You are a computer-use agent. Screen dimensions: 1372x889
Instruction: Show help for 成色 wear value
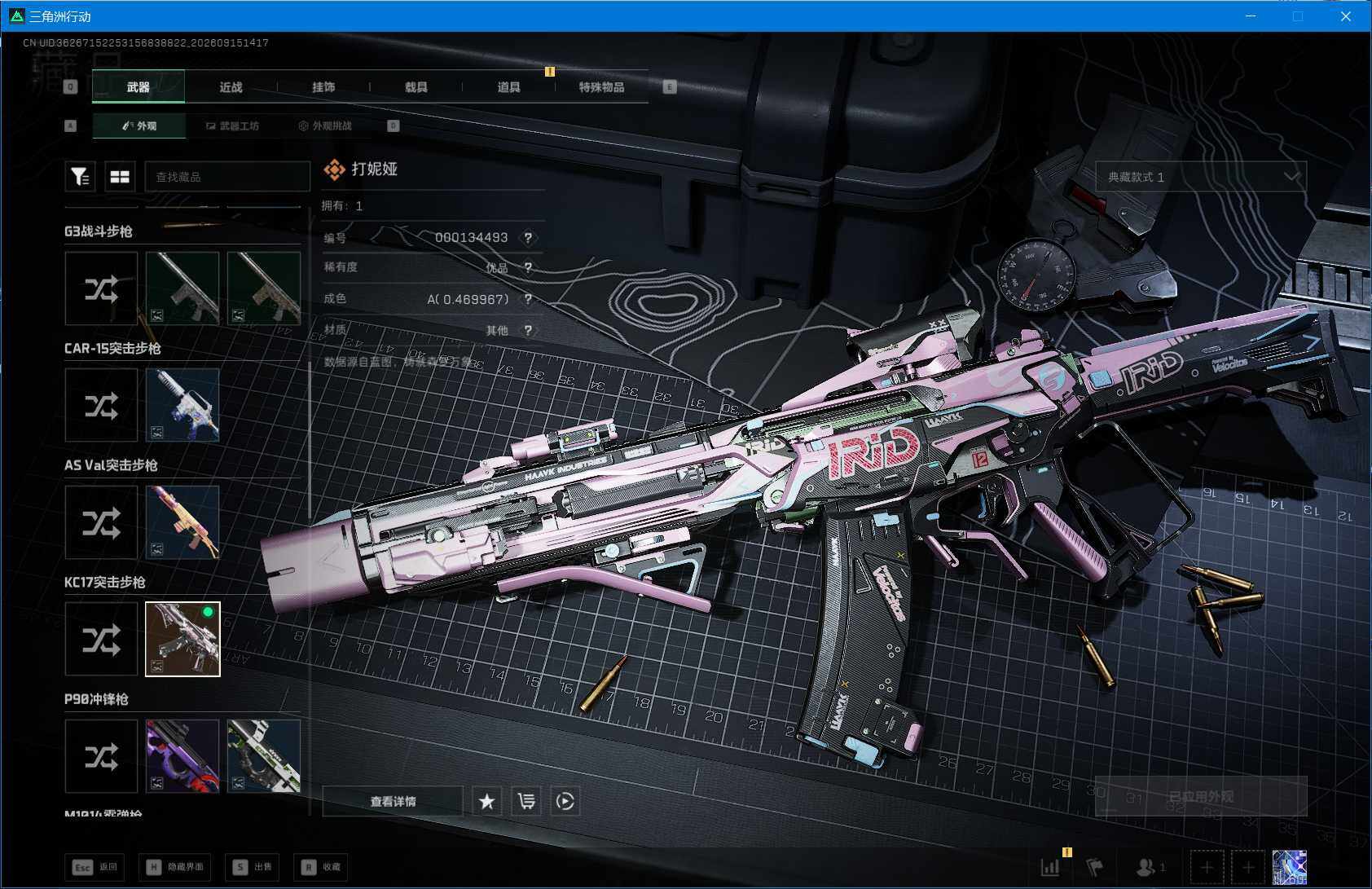click(x=528, y=299)
